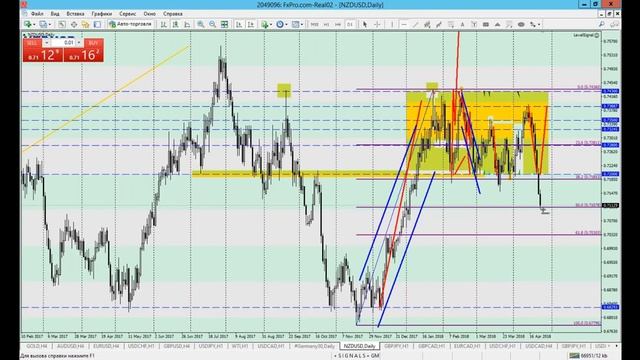This screenshot has width=640, height=360.
Task: Expand the Profiles dropdown arrow
Action: [x=49, y=24]
